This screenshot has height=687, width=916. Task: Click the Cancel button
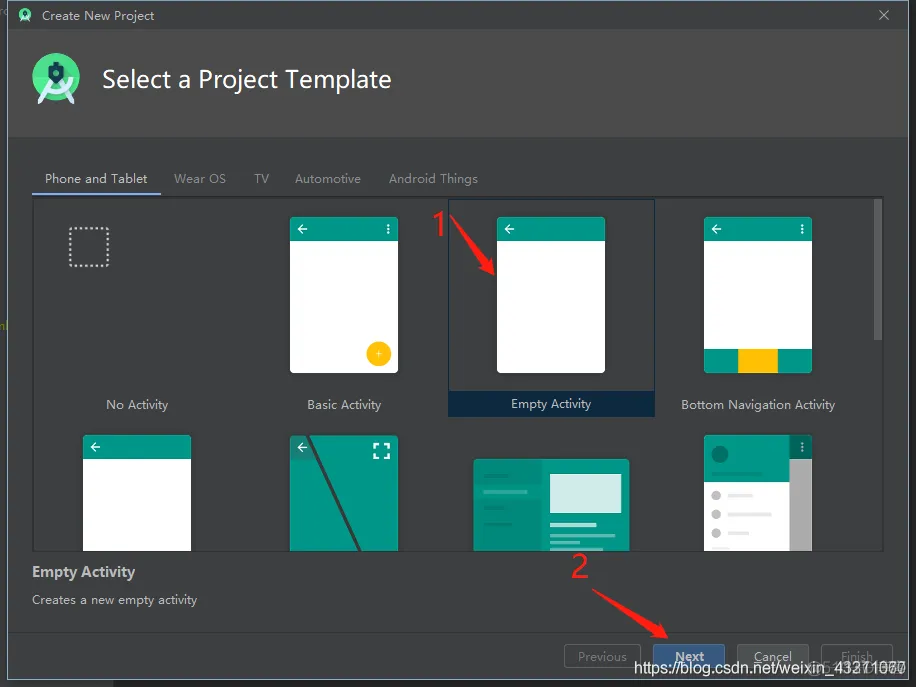(x=773, y=657)
